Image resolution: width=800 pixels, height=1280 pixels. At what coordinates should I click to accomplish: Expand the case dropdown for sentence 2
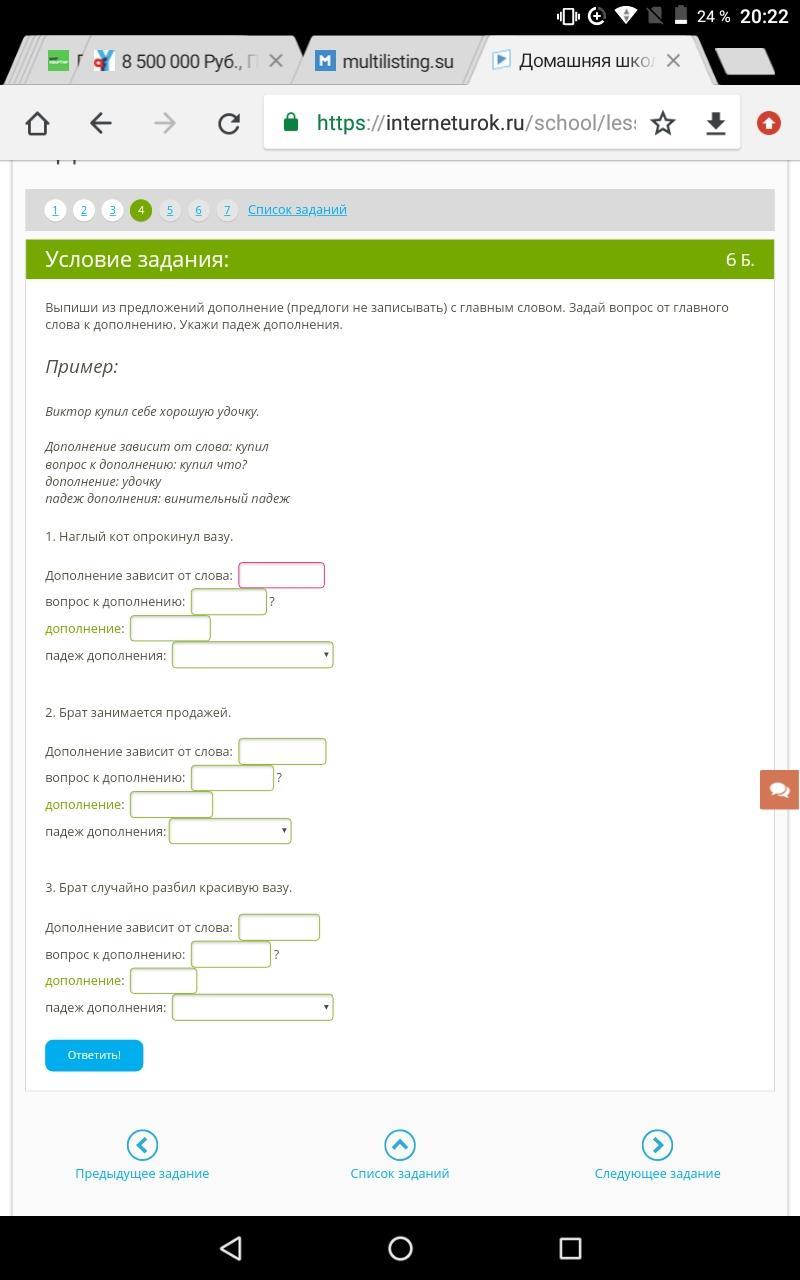[x=230, y=831]
